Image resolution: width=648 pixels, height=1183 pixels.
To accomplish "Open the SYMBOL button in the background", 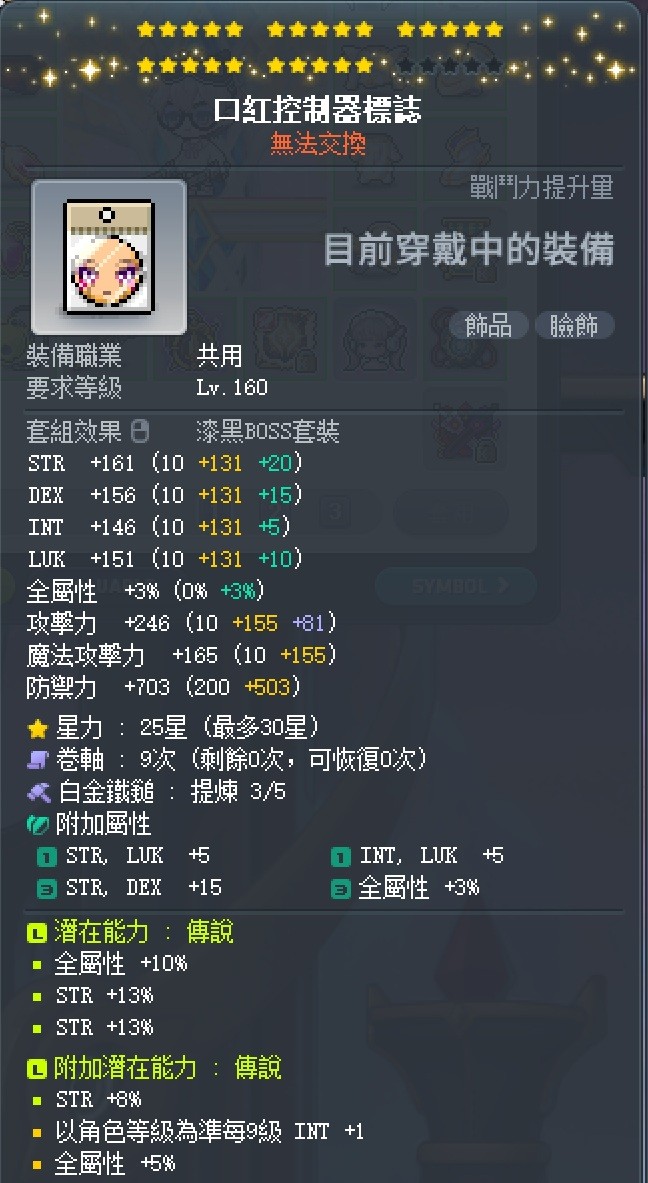I will pyautogui.click(x=456, y=585).
